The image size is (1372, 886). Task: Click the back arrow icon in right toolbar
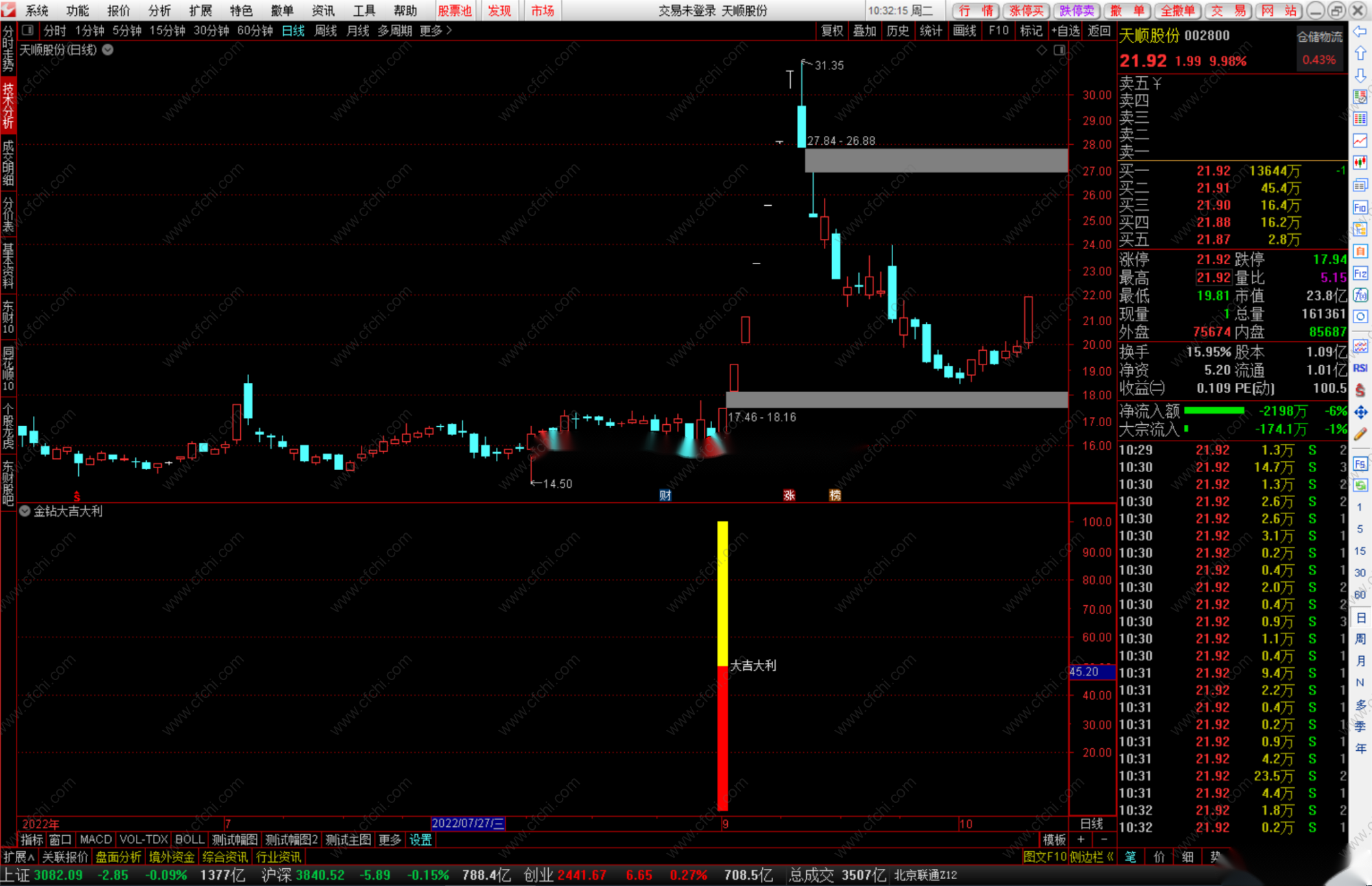(1360, 32)
